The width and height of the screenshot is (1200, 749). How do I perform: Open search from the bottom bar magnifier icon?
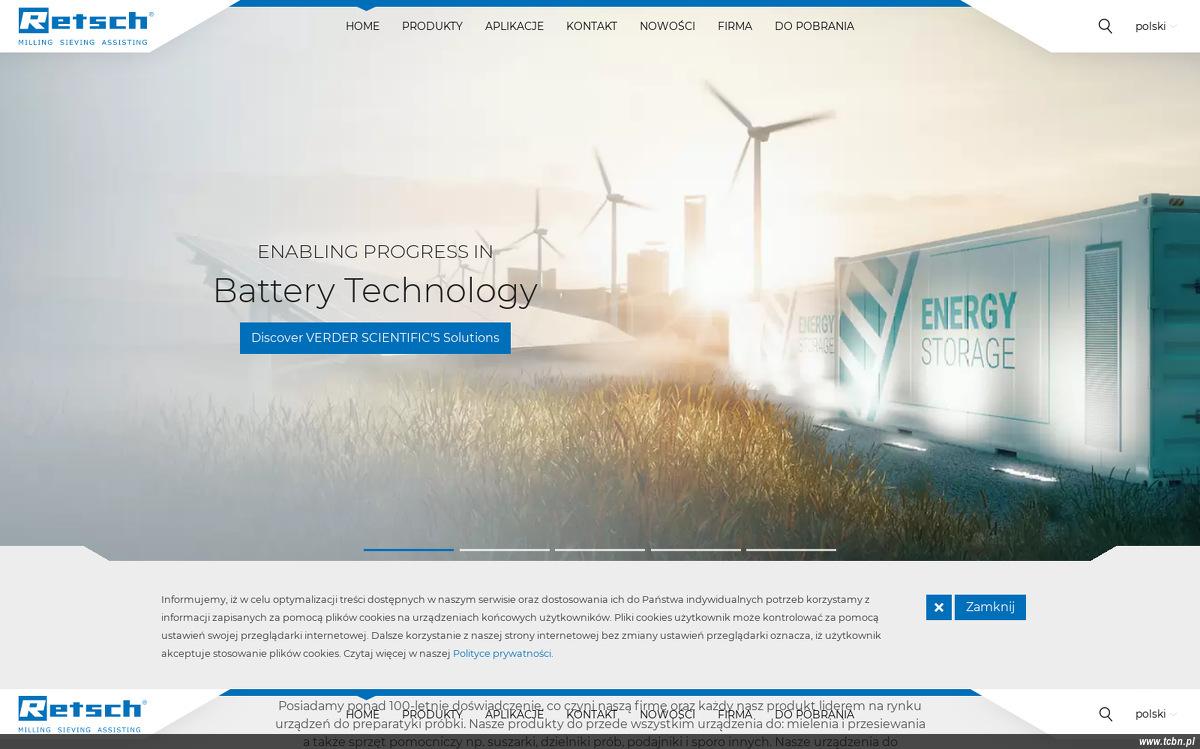tap(1105, 714)
